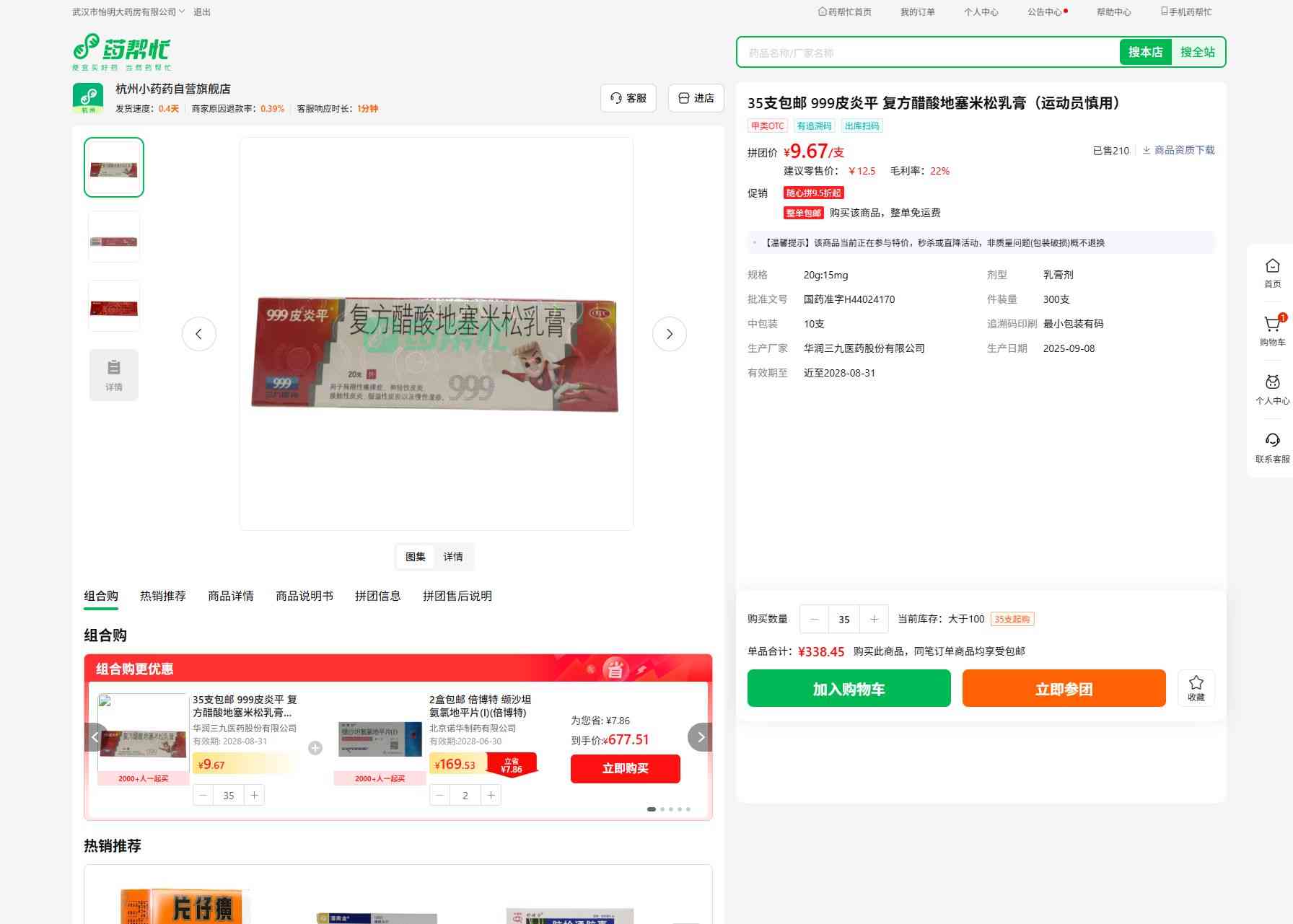Click the home icon in right sidebar
Image resolution: width=1293 pixels, height=924 pixels.
(x=1272, y=273)
